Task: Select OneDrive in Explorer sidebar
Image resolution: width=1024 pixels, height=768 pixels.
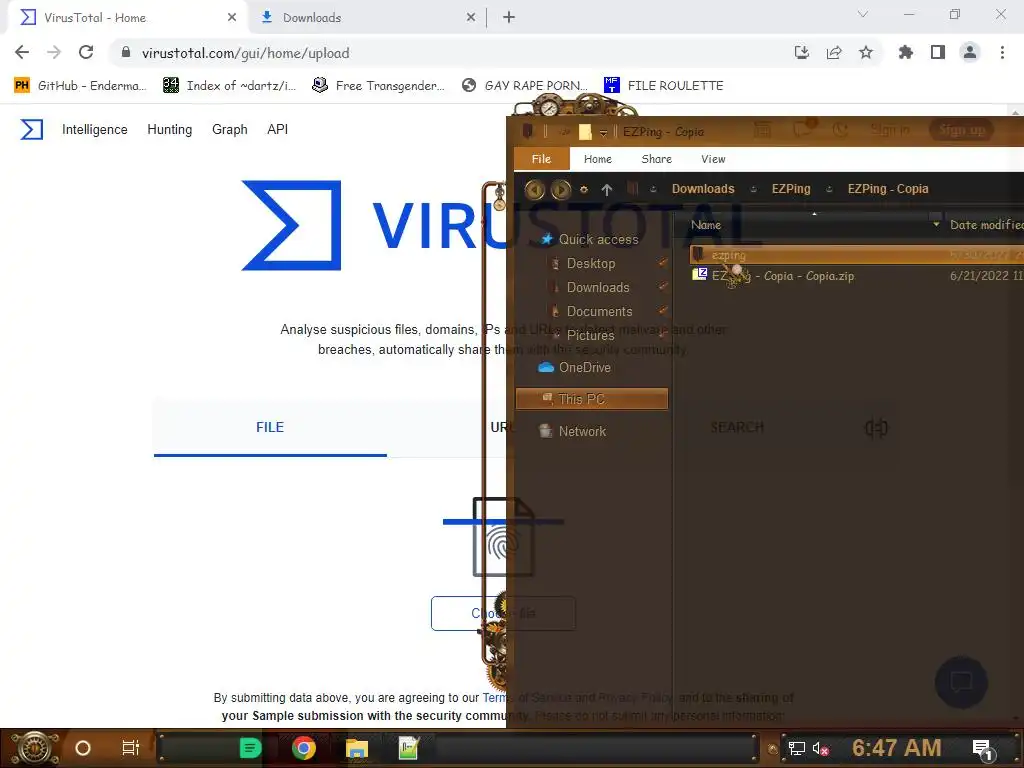Action: (575, 367)
